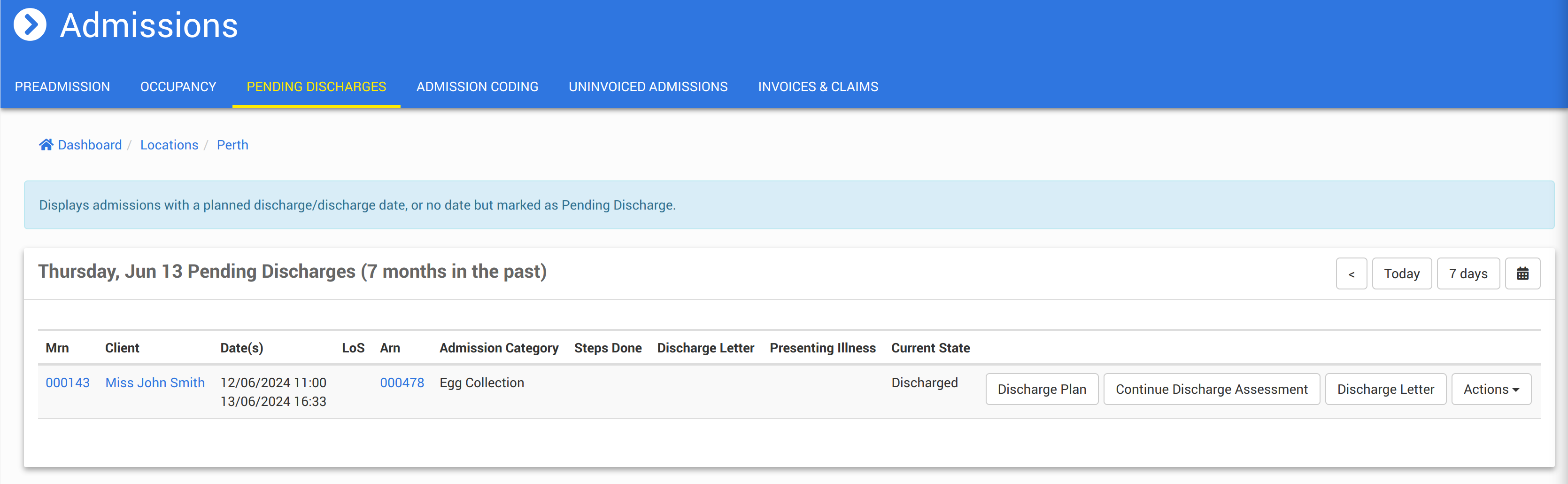Click the Today button
Viewport: 1568px width, 484px height.
click(x=1401, y=274)
